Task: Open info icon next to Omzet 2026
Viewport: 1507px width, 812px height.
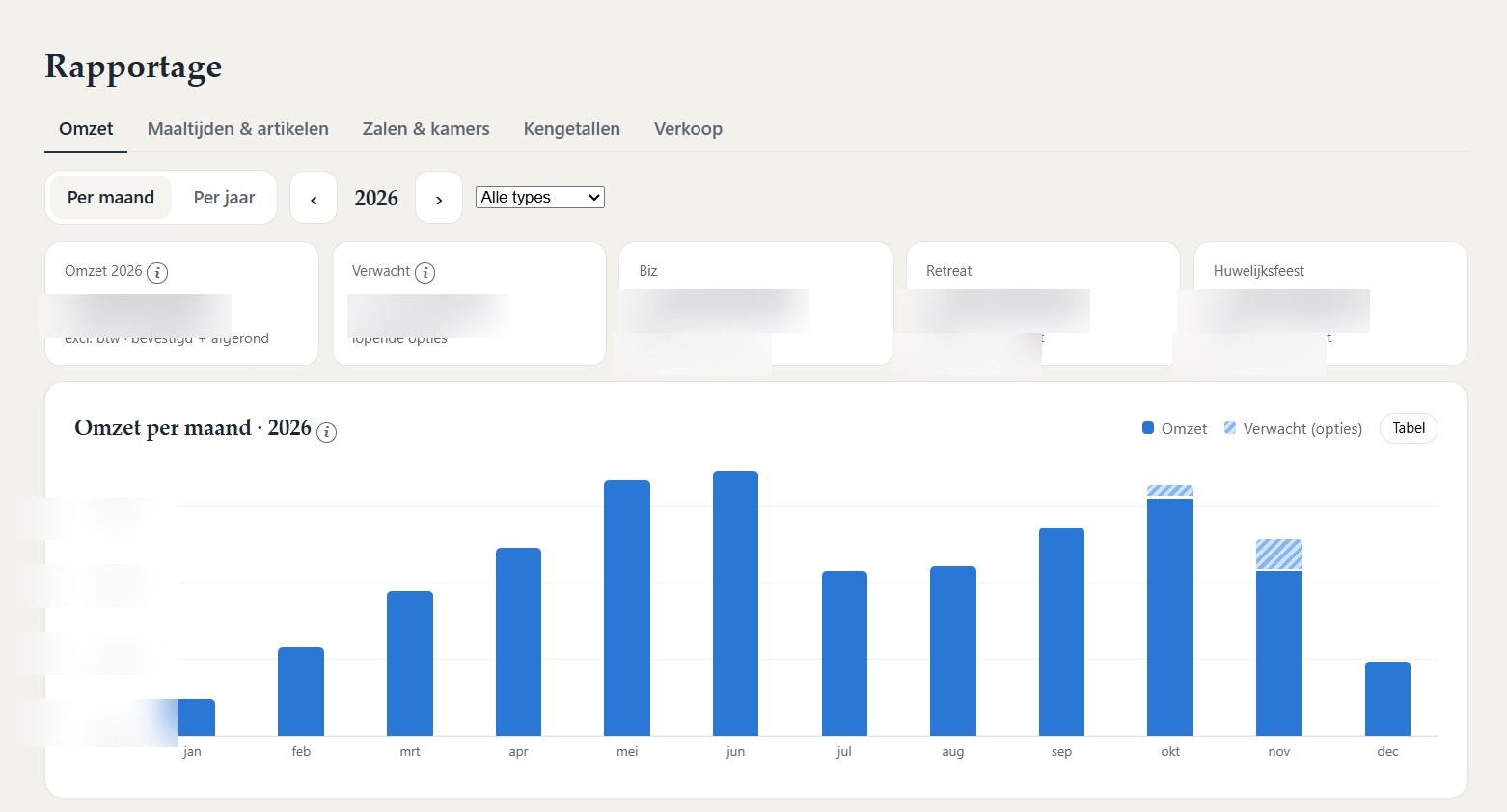Action: 157,272
